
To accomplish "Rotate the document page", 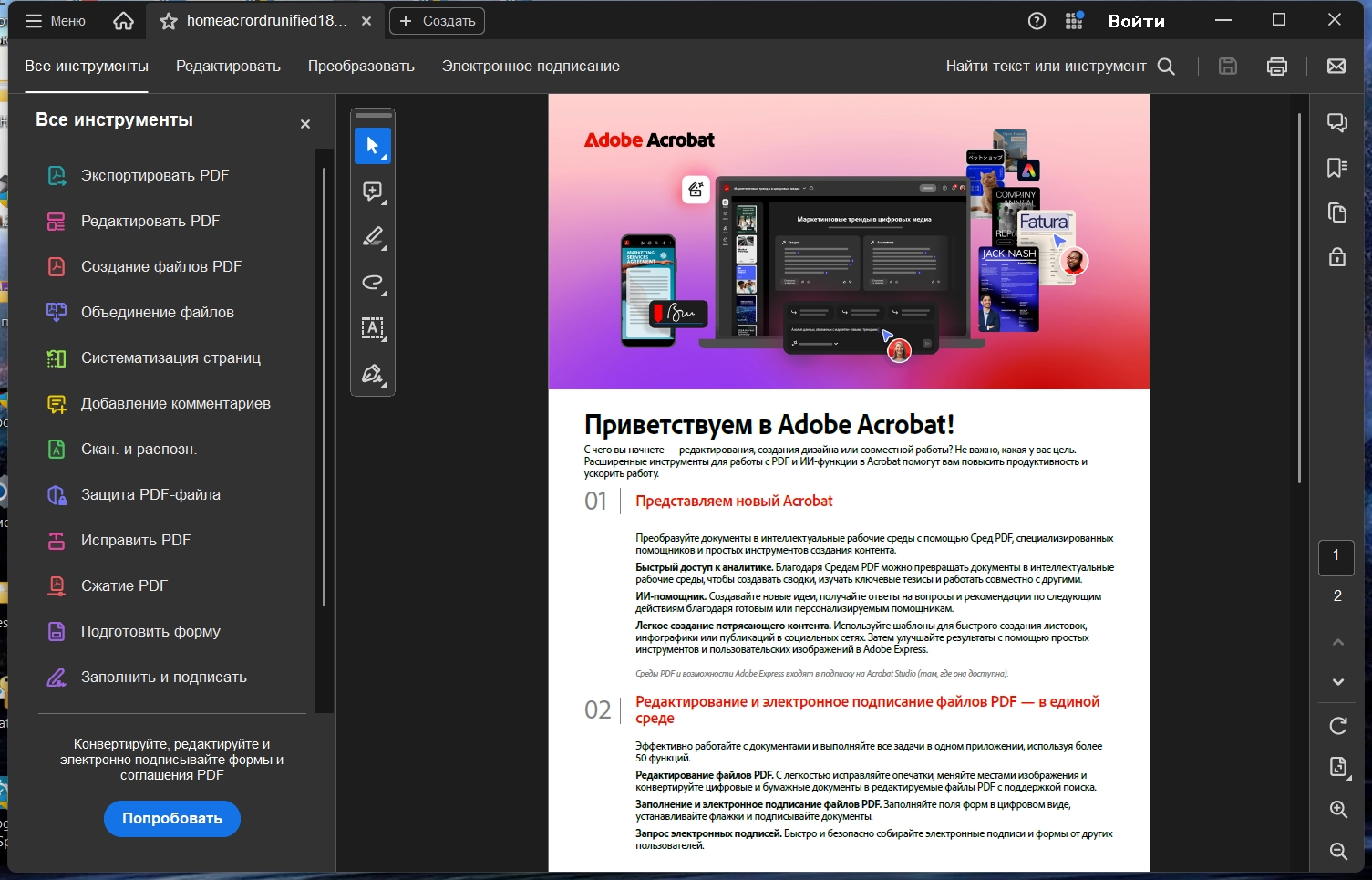I will [x=1337, y=726].
